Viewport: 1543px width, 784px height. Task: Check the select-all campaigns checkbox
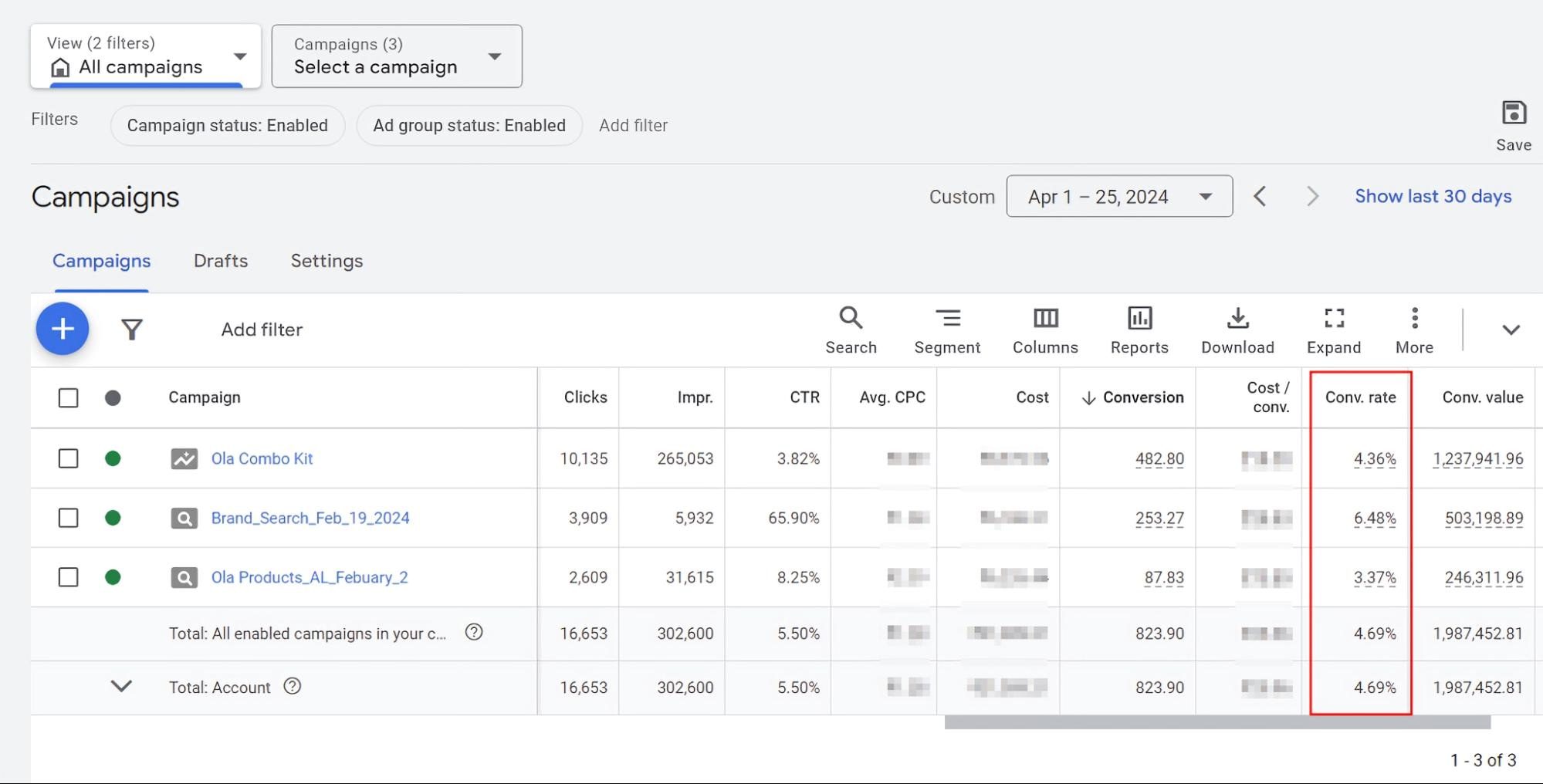[68, 397]
